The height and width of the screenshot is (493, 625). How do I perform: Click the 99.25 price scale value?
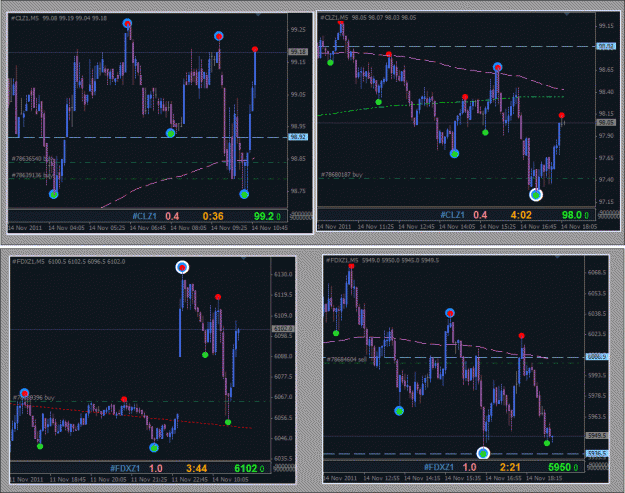(298, 30)
